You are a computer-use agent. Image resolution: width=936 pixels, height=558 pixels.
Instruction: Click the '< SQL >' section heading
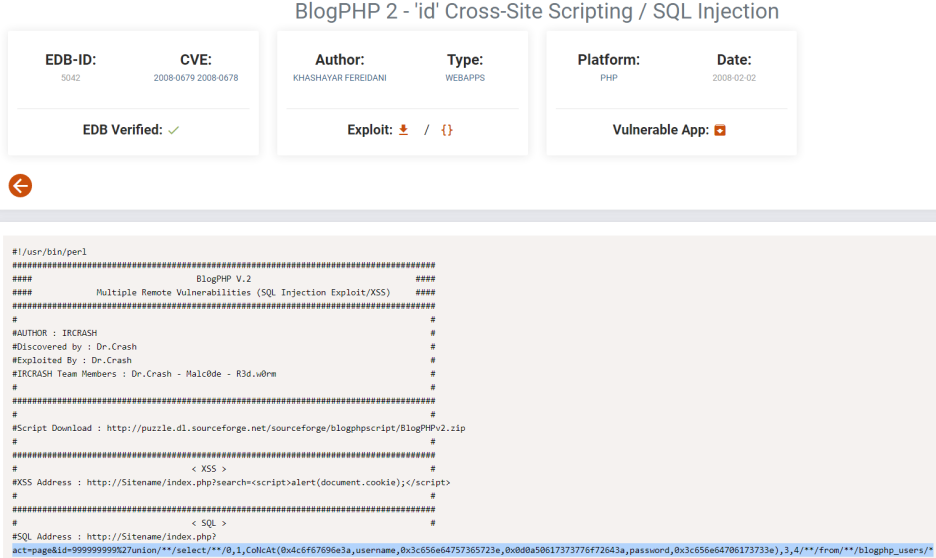coord(209,523)
